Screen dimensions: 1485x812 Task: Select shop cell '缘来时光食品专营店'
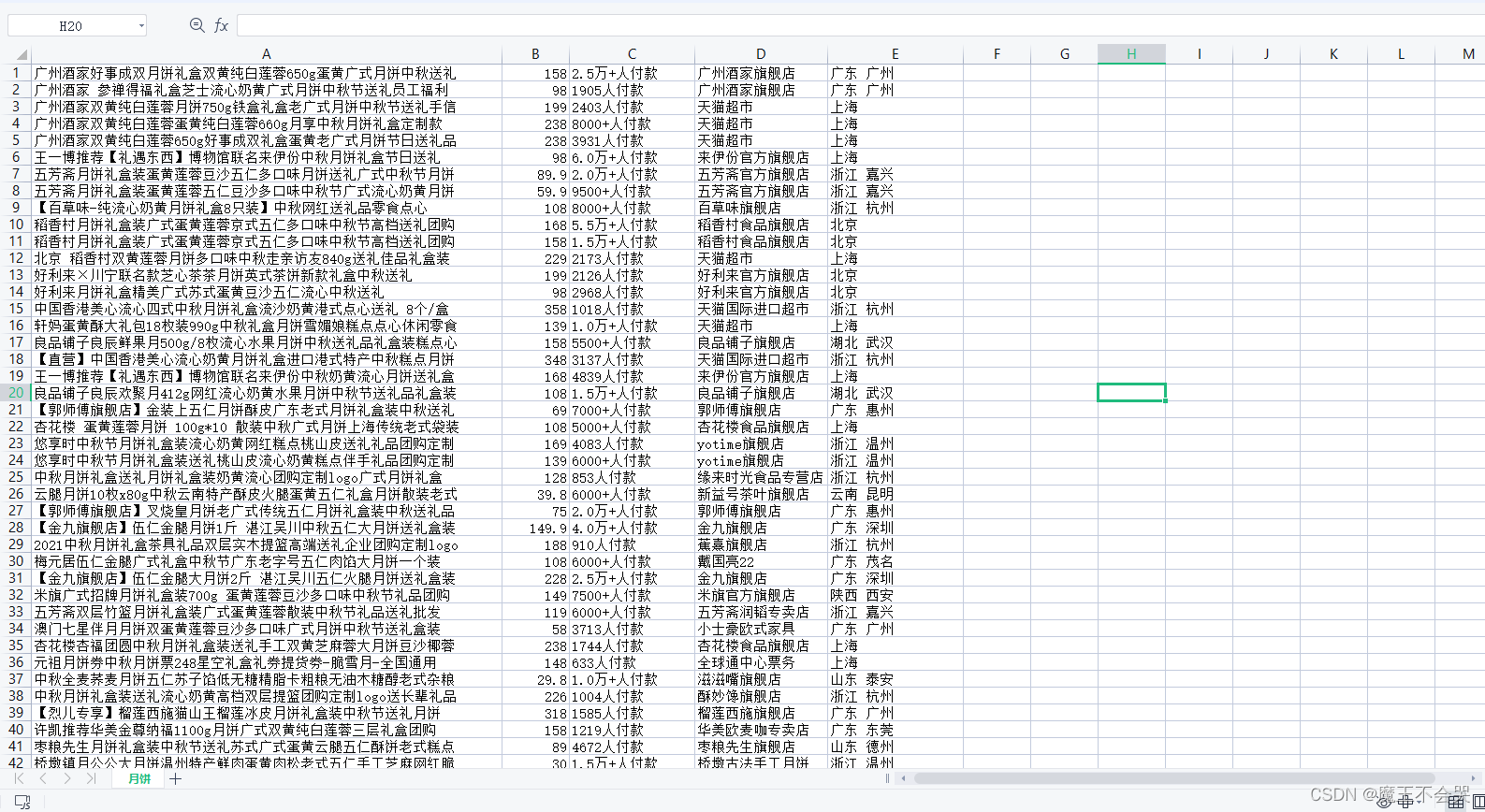761,477
